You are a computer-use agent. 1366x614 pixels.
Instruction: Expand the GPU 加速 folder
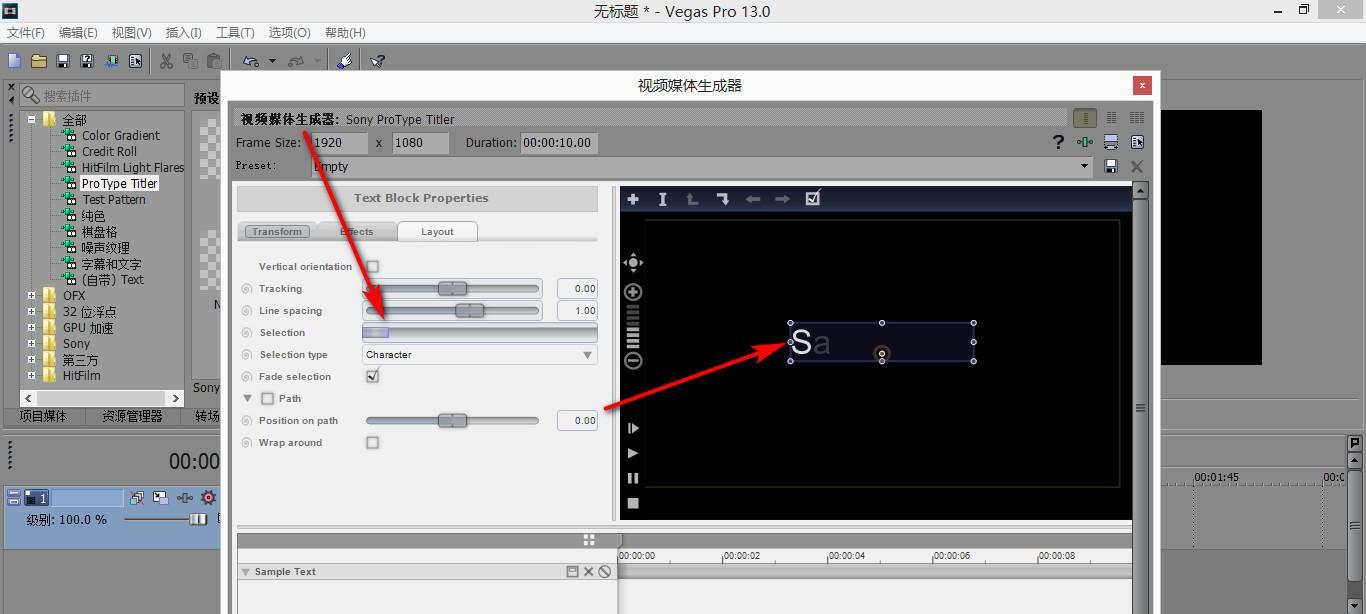point(31,327)
